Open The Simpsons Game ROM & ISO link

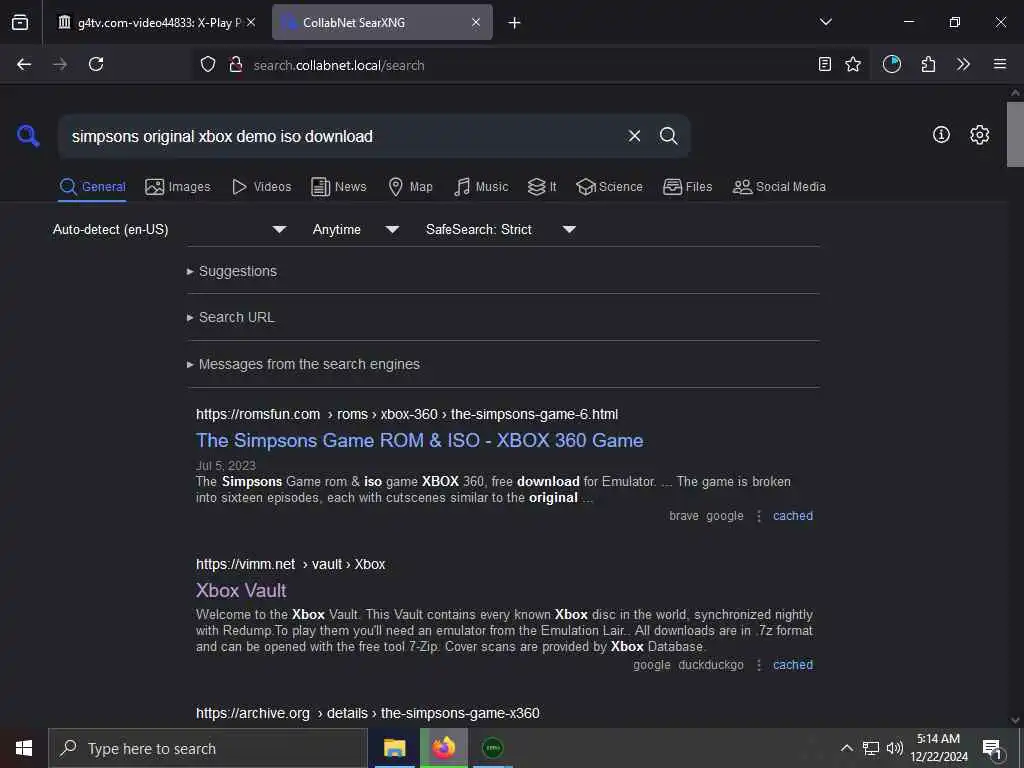click(x=419, y=440)
